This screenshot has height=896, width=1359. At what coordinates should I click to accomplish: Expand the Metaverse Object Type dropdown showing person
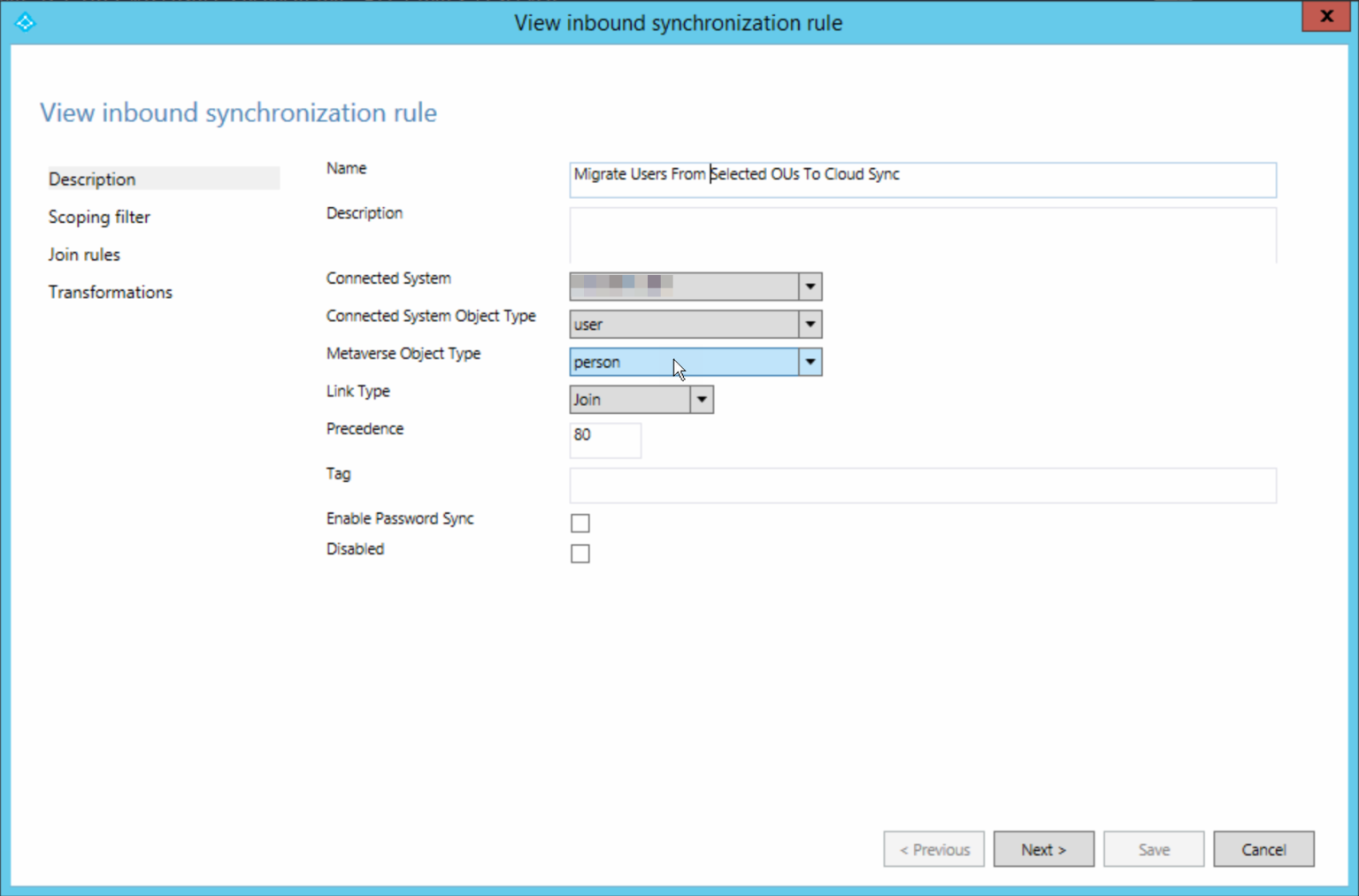pos(809,362)
